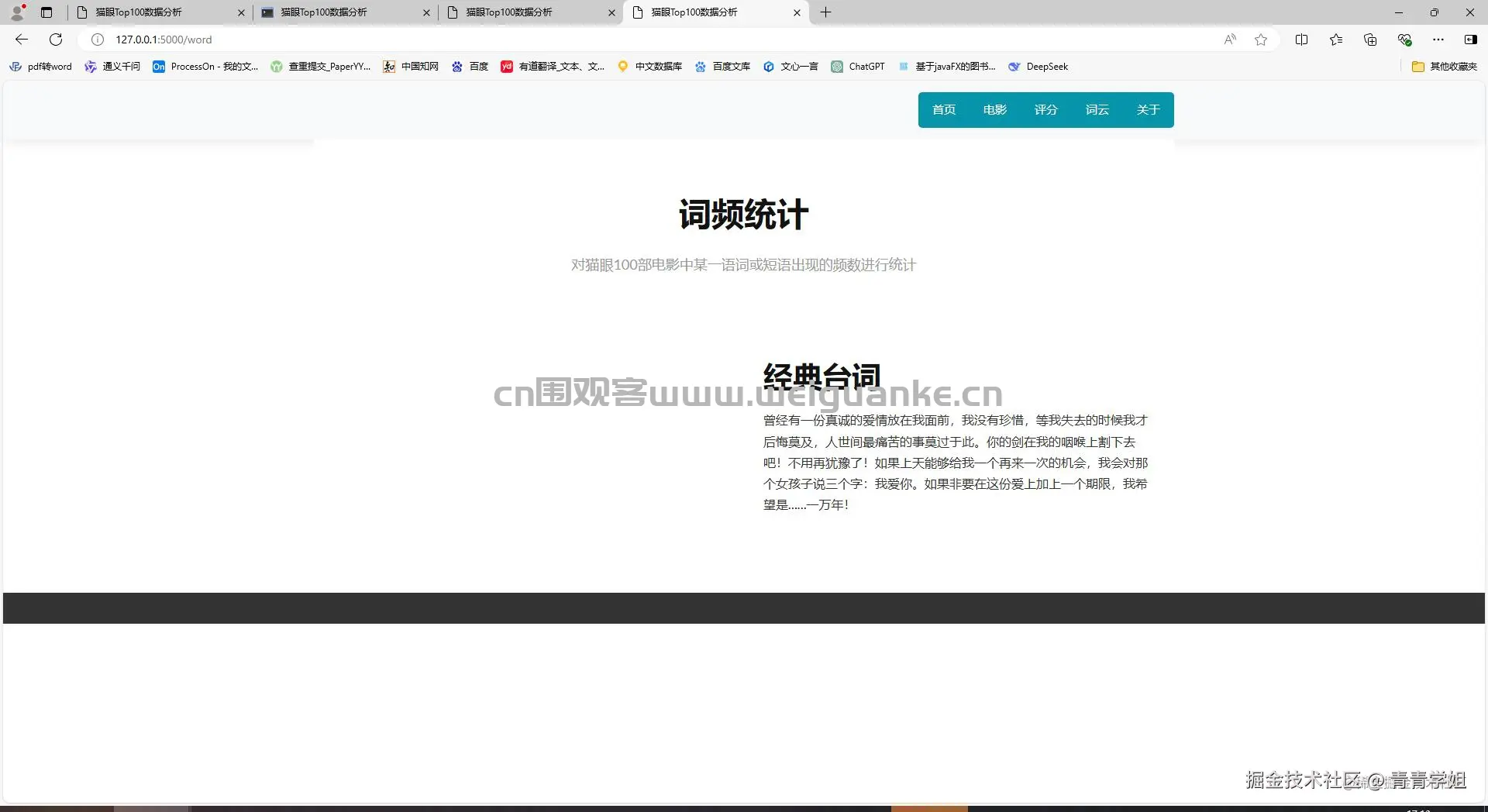Image resolution: width=1488 pixels, height=812 pixels.
Task: Close the active fourth browser tab
Action: coord(797,12)
